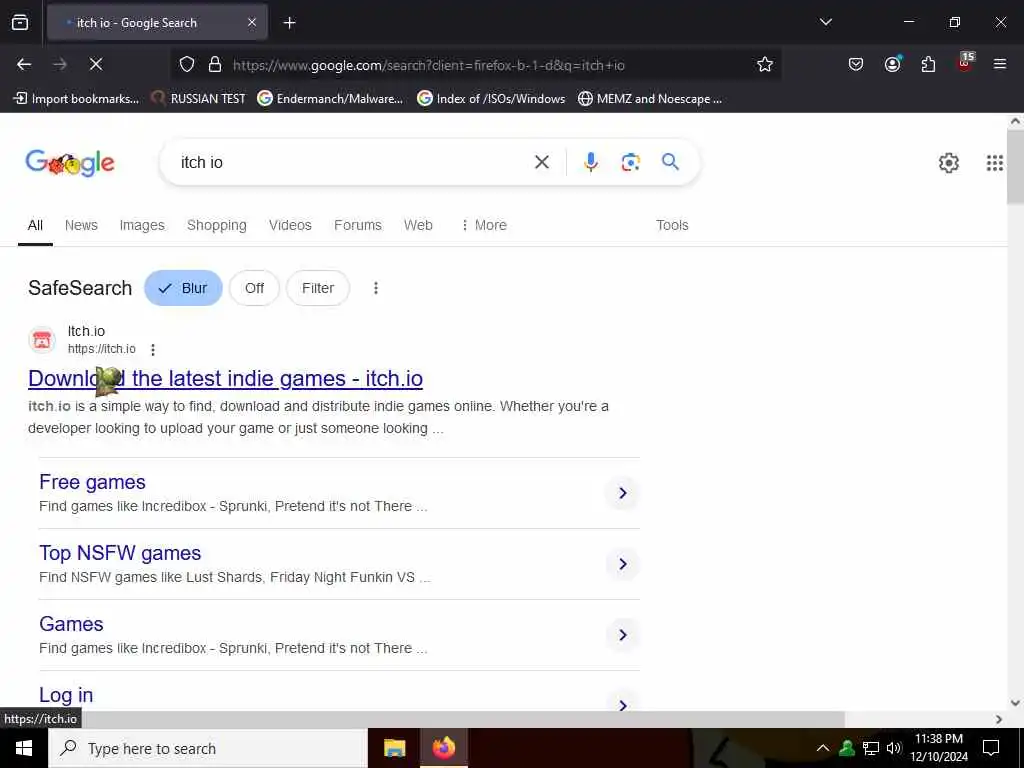Go forward one page
The height and width of the screenshot is (768, 1024).
coord(60,64)
